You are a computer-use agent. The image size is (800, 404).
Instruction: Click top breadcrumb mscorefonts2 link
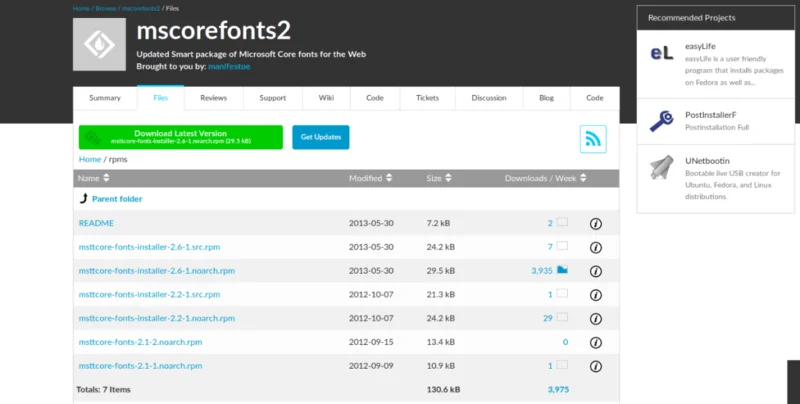pyautogui.click(x=141, y=8)
